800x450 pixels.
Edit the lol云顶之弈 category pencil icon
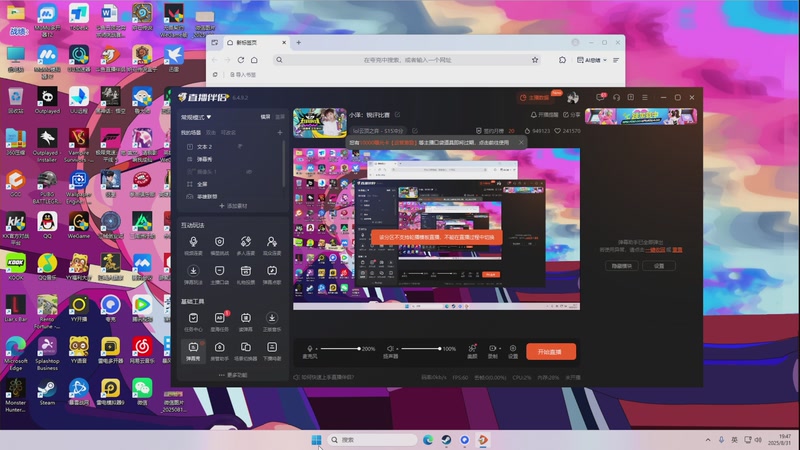click(x=415, y=131)
